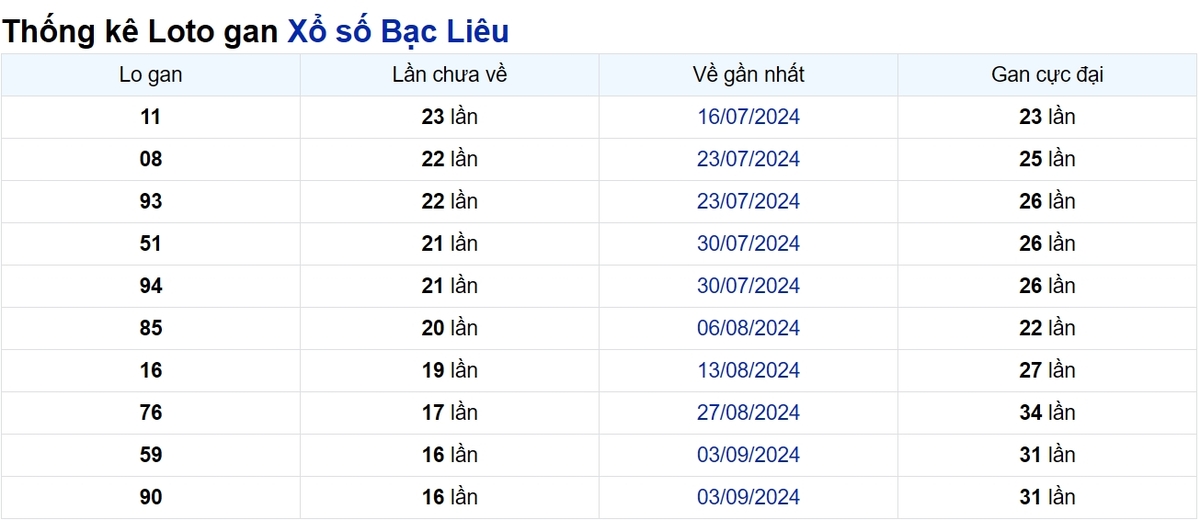Click the Lo gan column header
Image resolution: width=1200 pixels, height=520 pixels.
coord(150,75)
